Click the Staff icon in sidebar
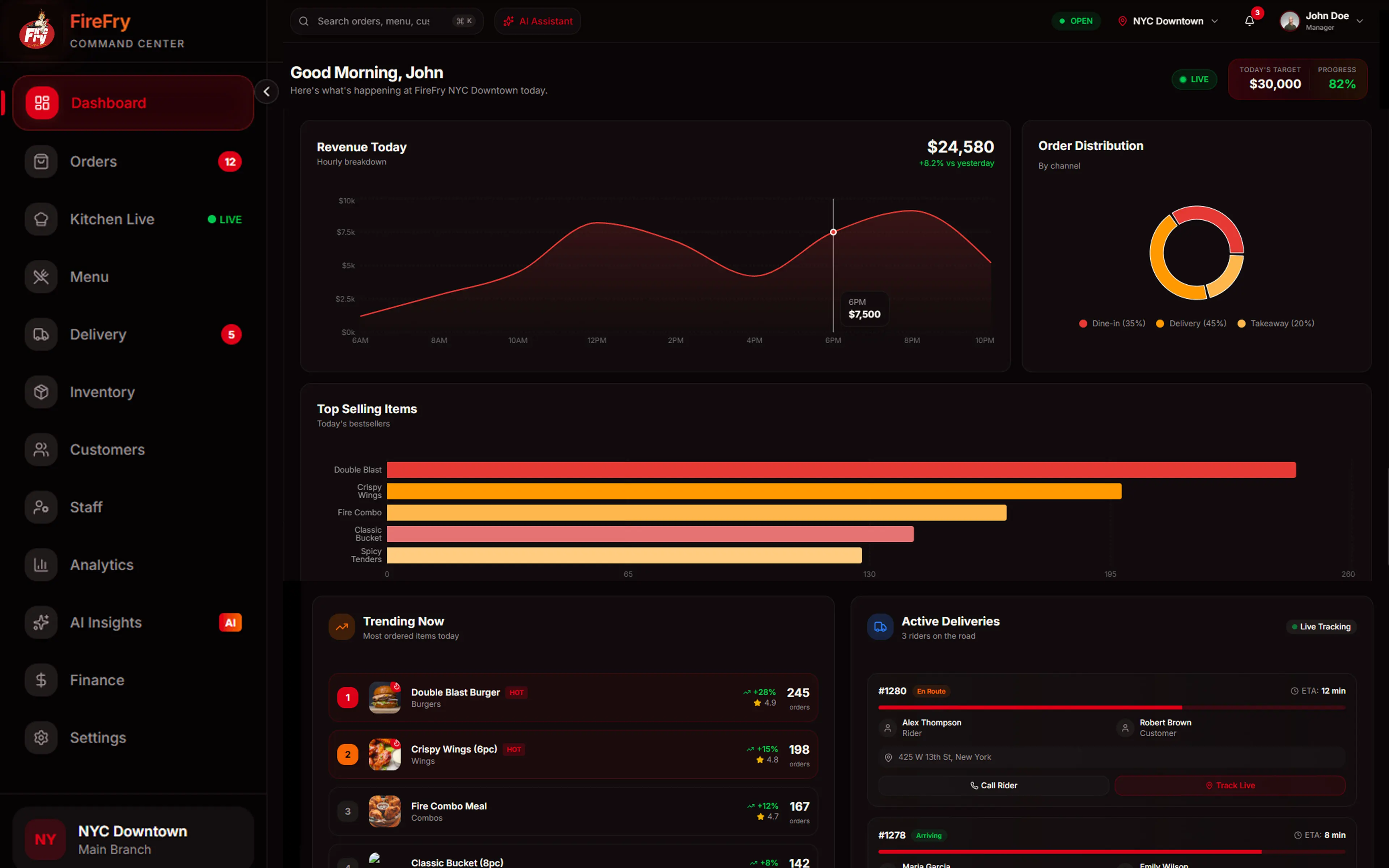 point(41,507)
